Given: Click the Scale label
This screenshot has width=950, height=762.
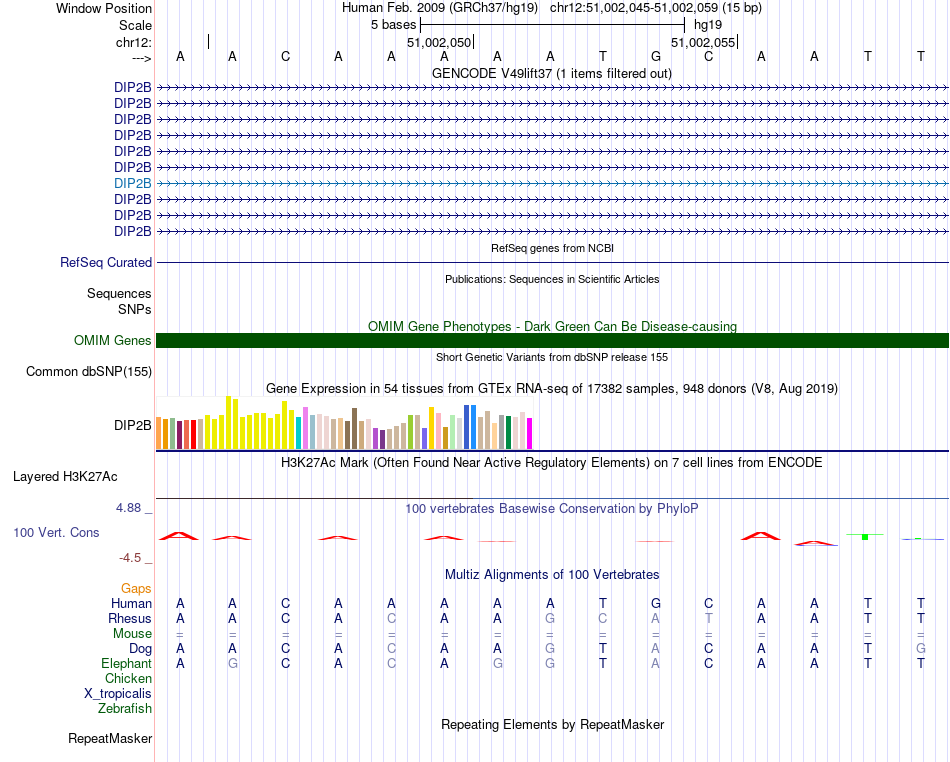Looking at the screenshot, I should coord(135,25).
